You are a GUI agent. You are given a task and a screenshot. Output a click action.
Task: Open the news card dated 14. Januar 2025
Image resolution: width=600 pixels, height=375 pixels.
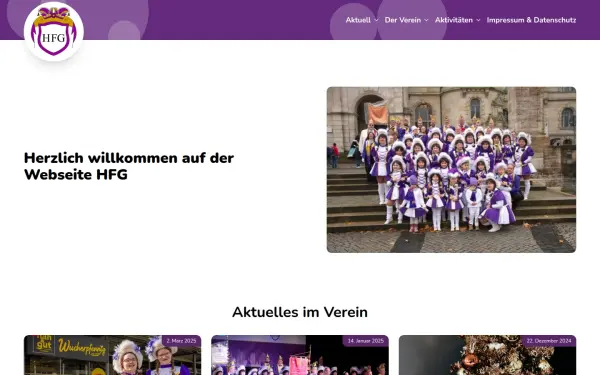point(300,355)
